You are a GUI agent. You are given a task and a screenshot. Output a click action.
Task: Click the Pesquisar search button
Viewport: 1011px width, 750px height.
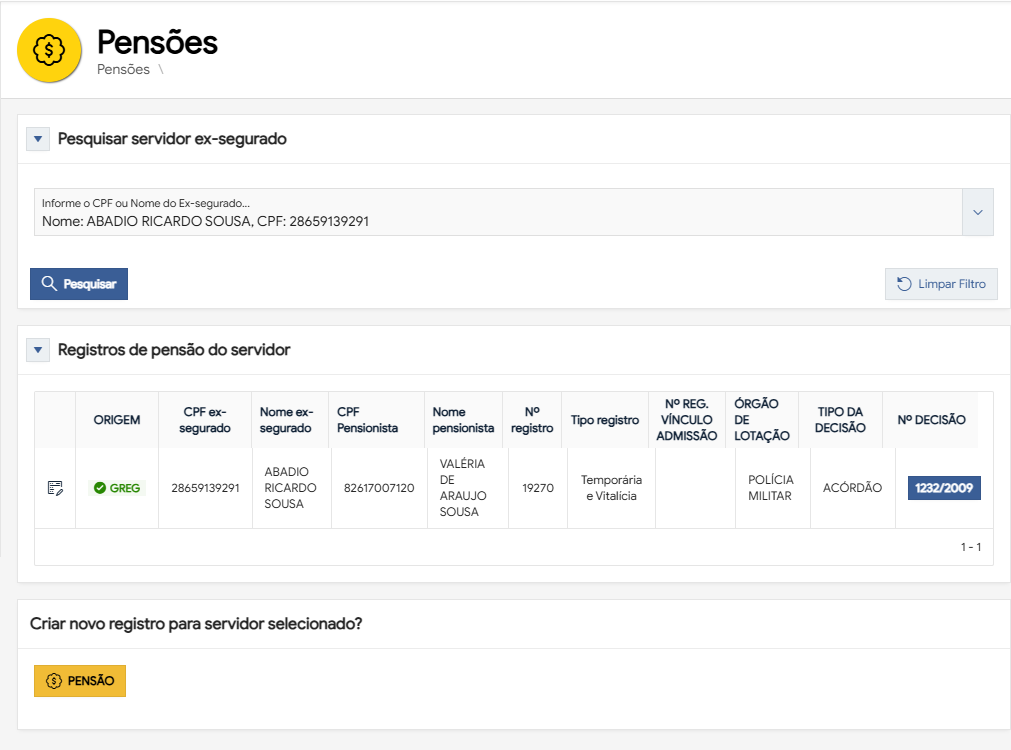79,284
